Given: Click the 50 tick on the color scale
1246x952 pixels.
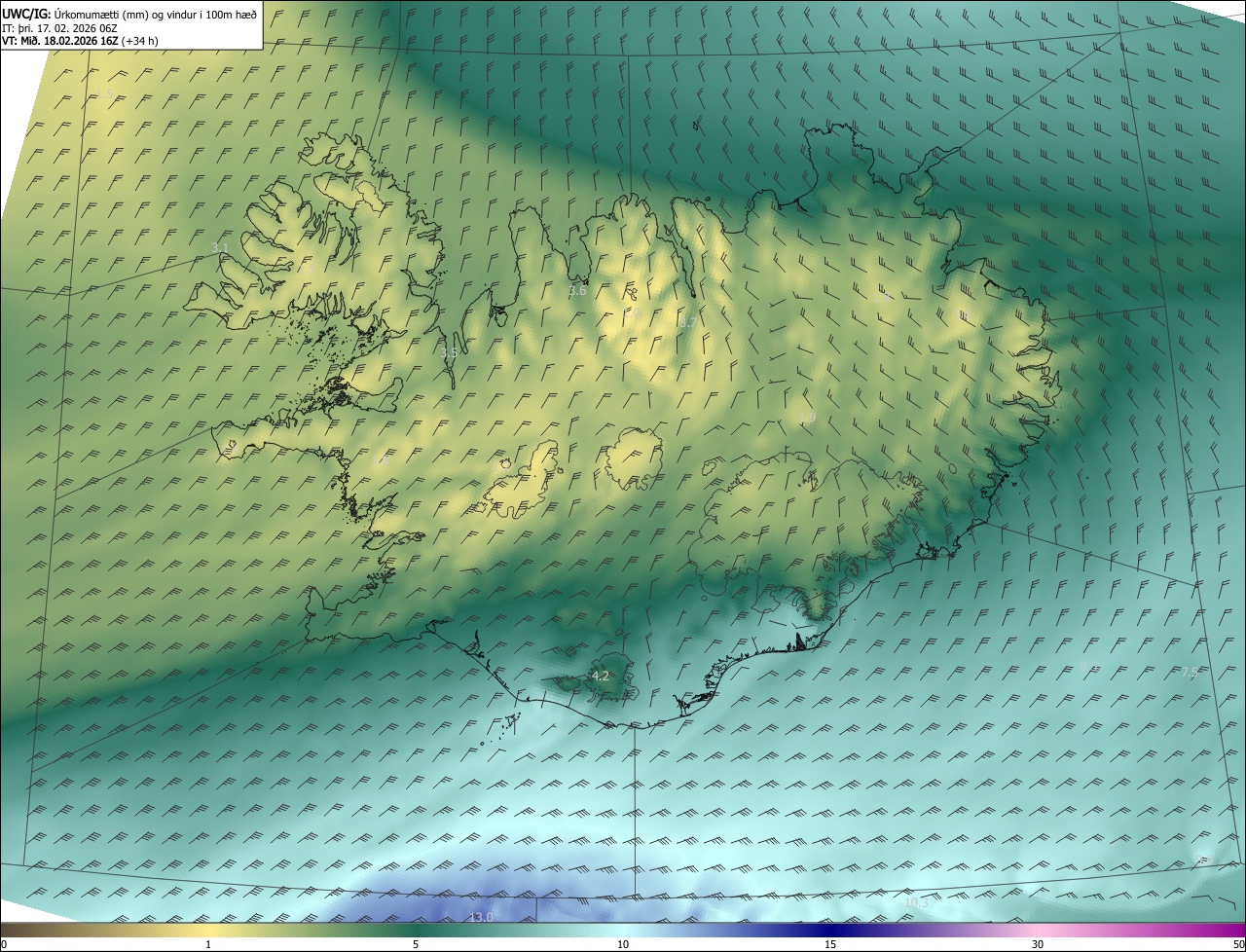Looking at the screenshot, I should (x=1237, y=944).
